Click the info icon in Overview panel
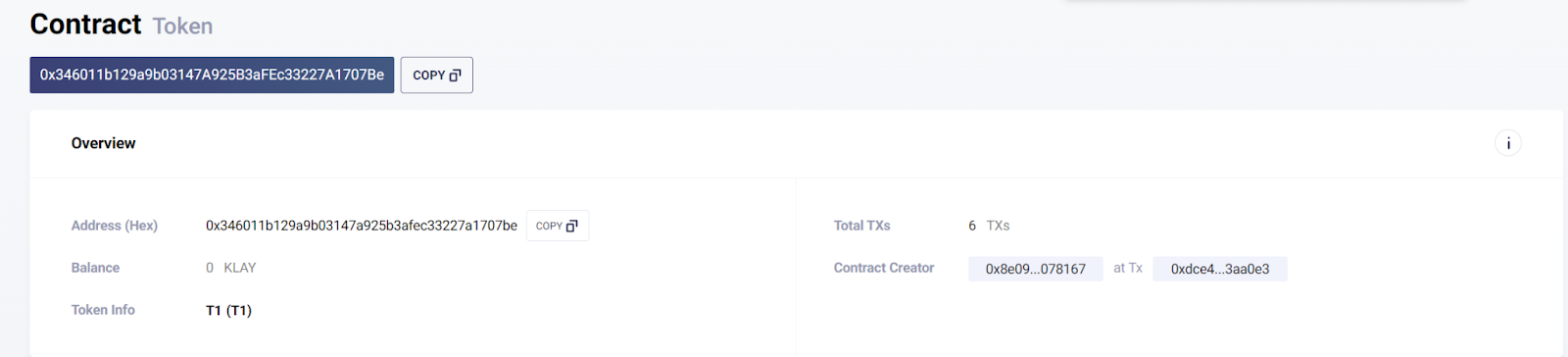This screenshot has width=1568, height=357. pyautogui.click(x=1507, y=143)
